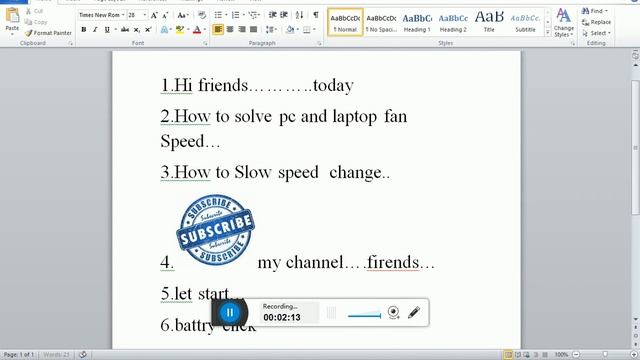
Task: Click the zoom in plus button
Action: (634, 355)
